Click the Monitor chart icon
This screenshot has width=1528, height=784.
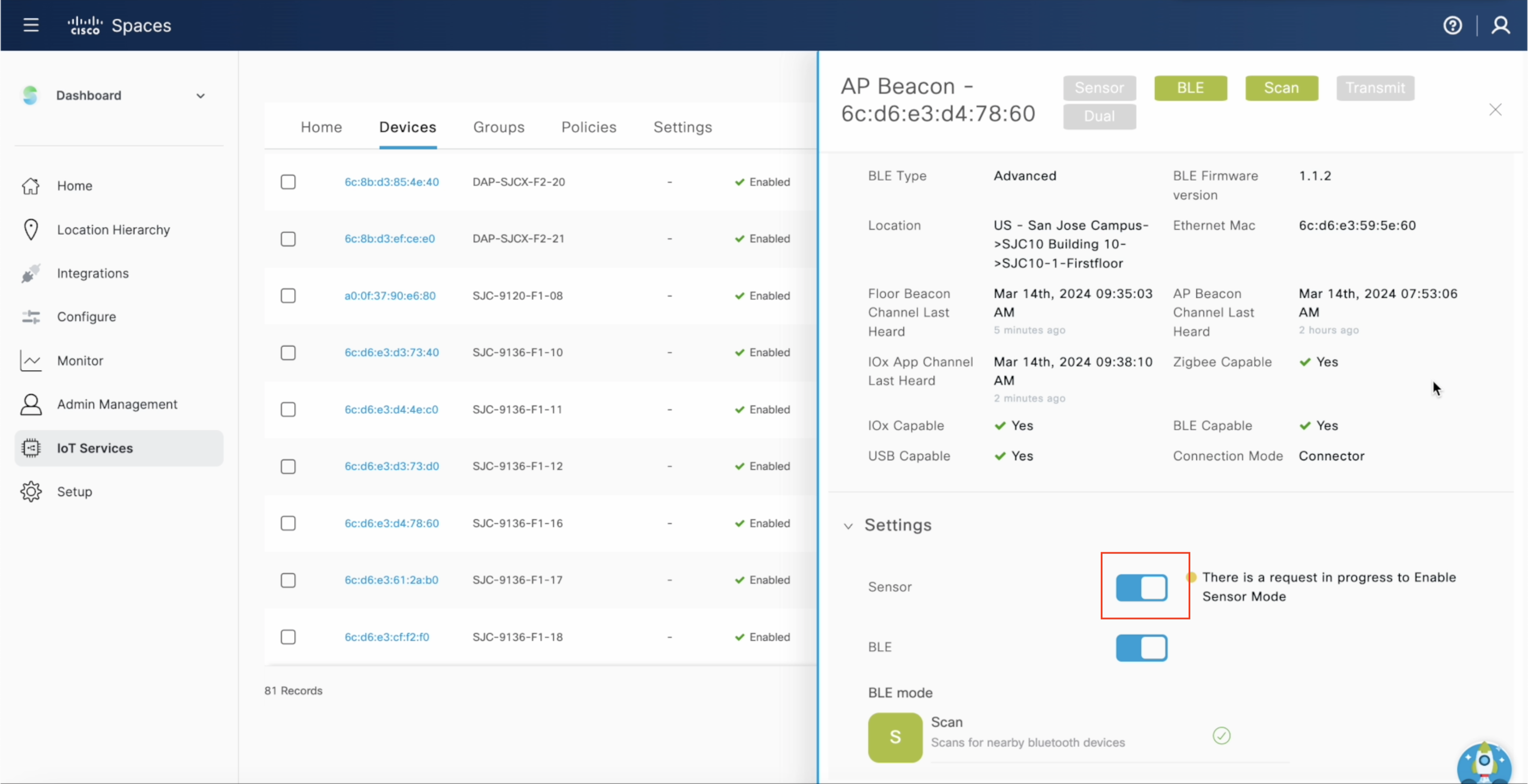coord(31,360)
